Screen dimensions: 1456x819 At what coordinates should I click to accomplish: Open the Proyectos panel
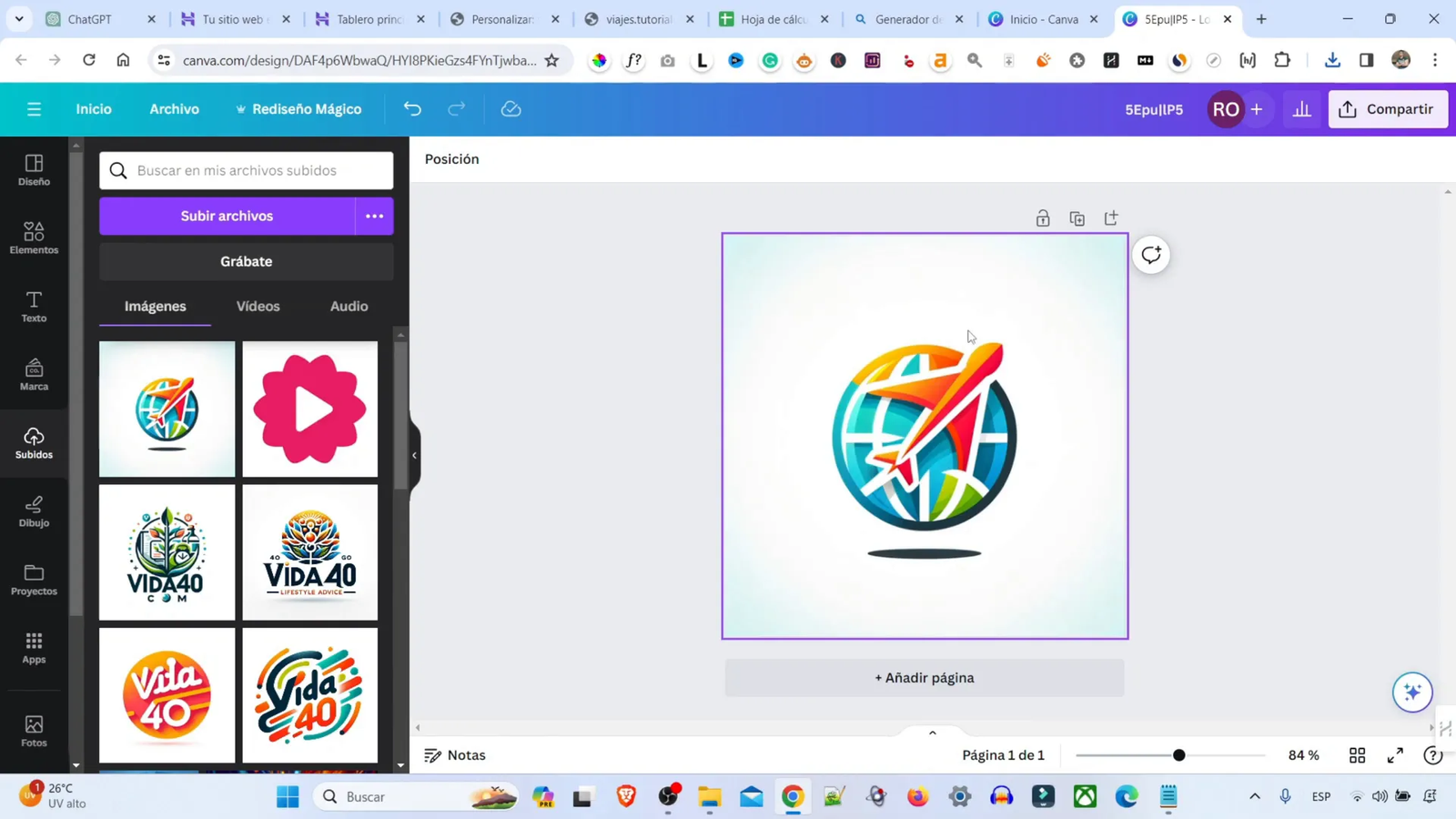[x=34, y=581]
